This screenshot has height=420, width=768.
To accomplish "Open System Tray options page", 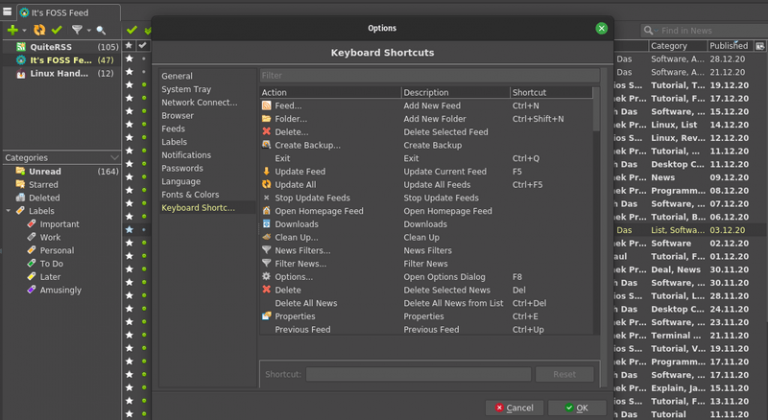I will tap(186, 89).
